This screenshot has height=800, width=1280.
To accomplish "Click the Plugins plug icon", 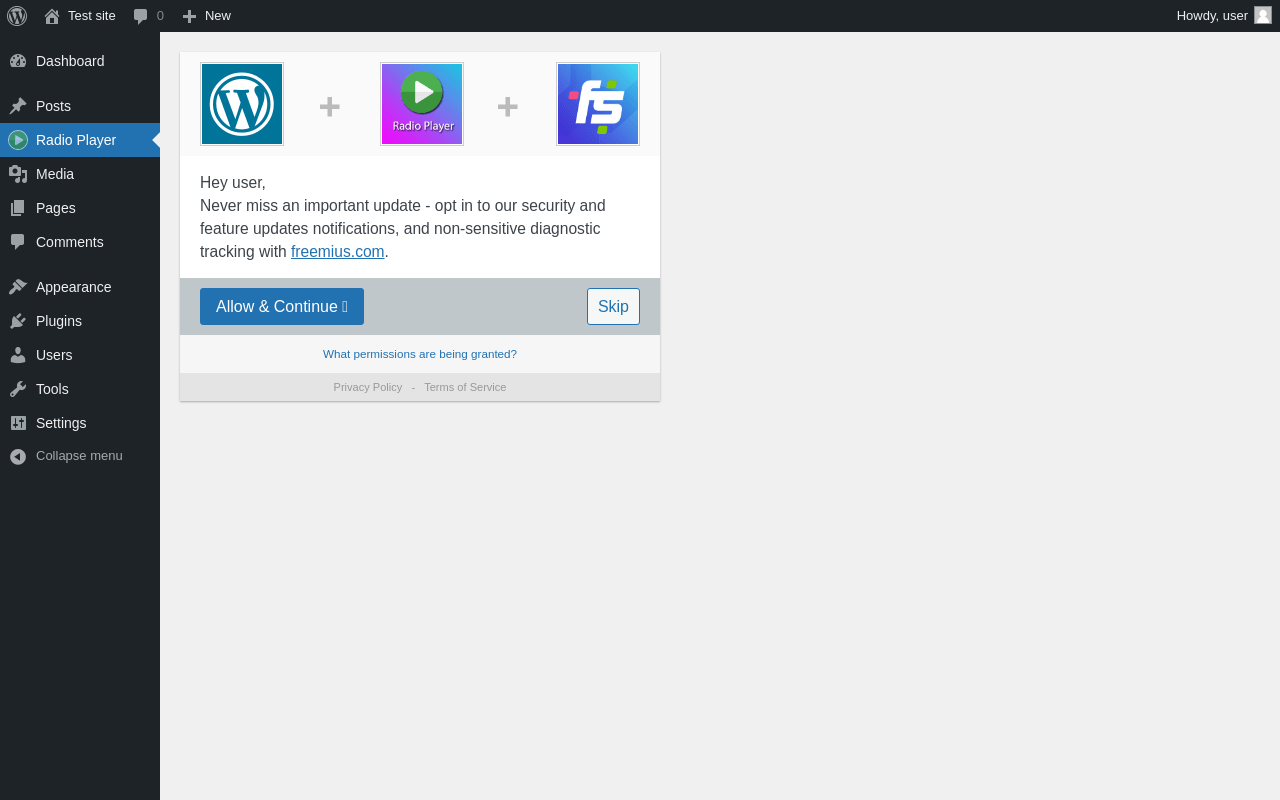I will 18,321.
